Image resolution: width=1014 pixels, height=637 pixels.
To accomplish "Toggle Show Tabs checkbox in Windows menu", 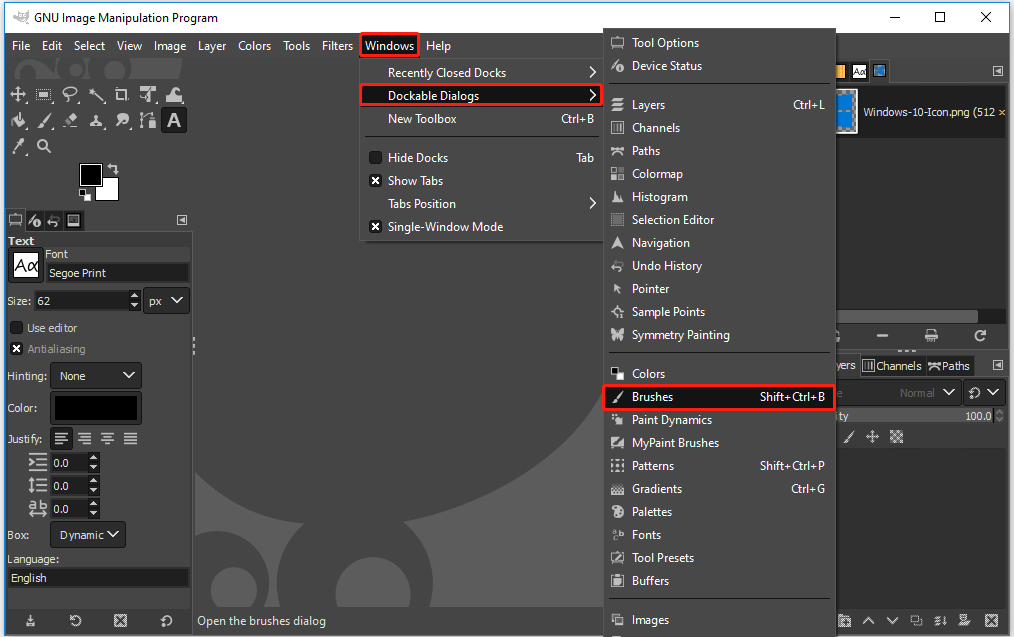I will 375,180.
